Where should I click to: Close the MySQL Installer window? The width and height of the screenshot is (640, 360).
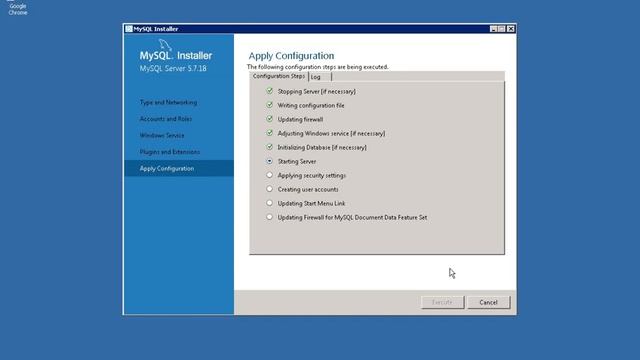pos(511,29)
